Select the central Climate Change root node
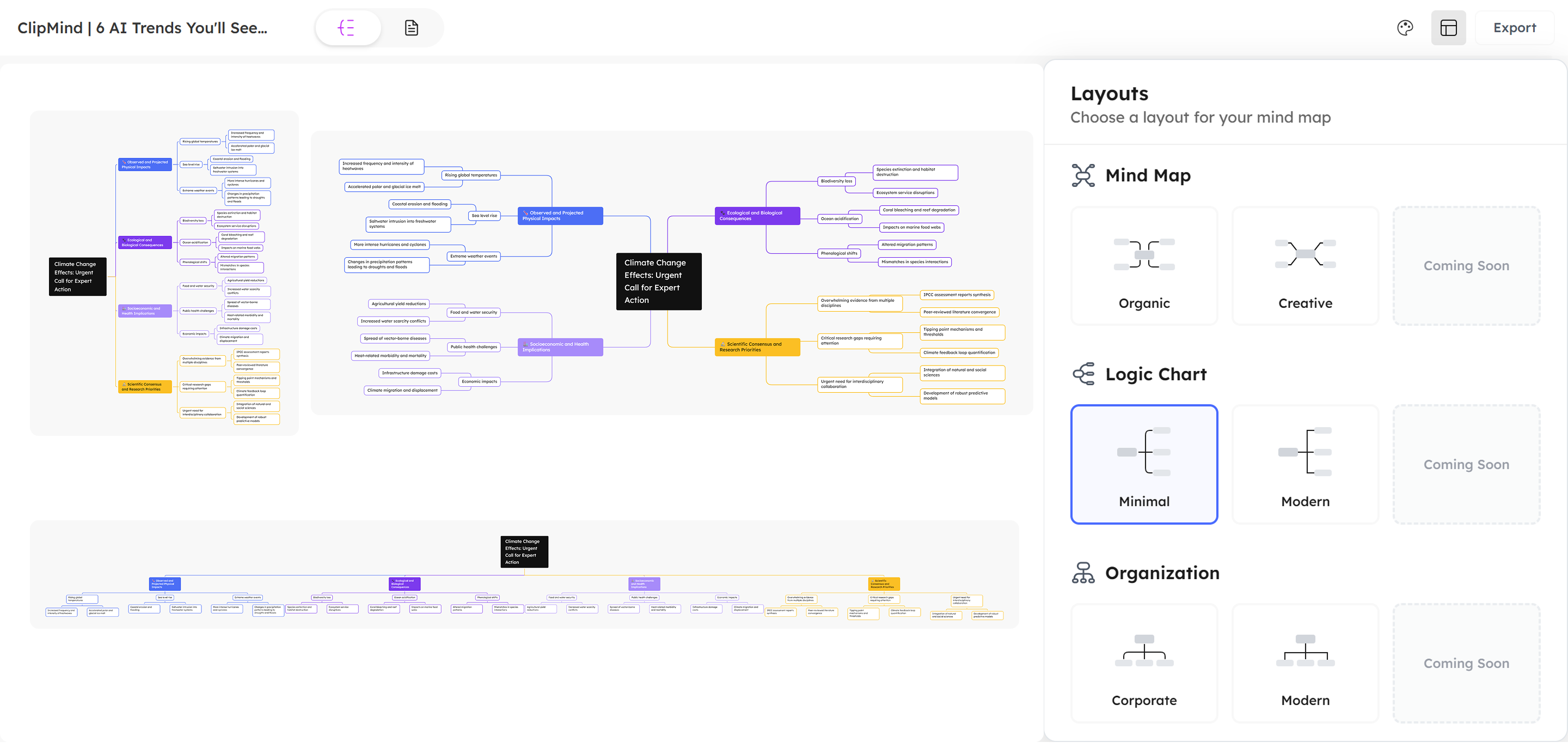 tap(659, 281)
